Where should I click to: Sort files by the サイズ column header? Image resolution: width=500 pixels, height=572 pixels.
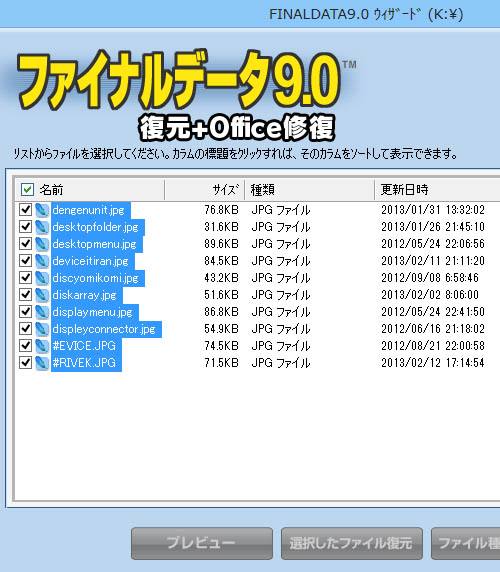(205, 190)
